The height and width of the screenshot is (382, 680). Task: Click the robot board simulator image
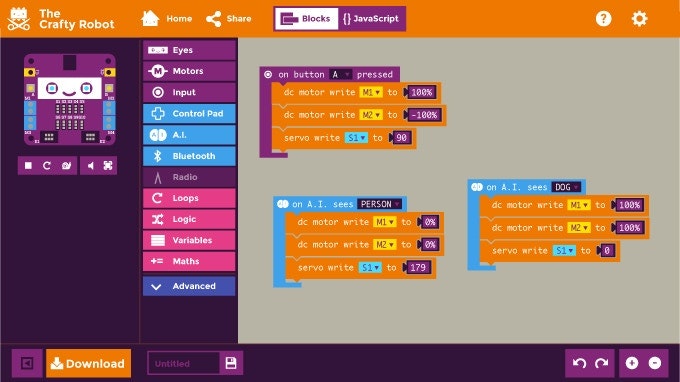69,100
